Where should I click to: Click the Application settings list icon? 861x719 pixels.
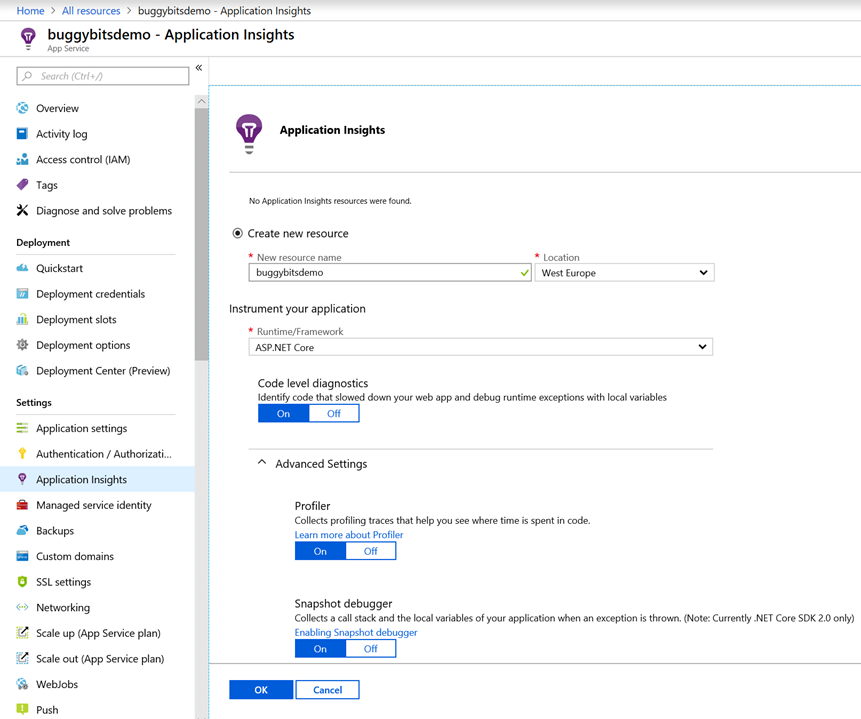click(x=22, y=428)
